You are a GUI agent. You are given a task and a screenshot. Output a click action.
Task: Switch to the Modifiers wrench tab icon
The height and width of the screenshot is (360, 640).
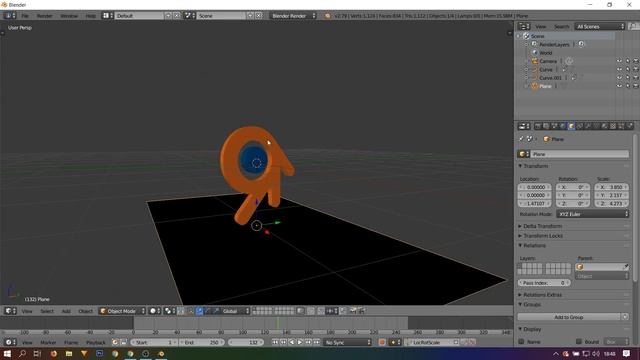pos(588,127)
